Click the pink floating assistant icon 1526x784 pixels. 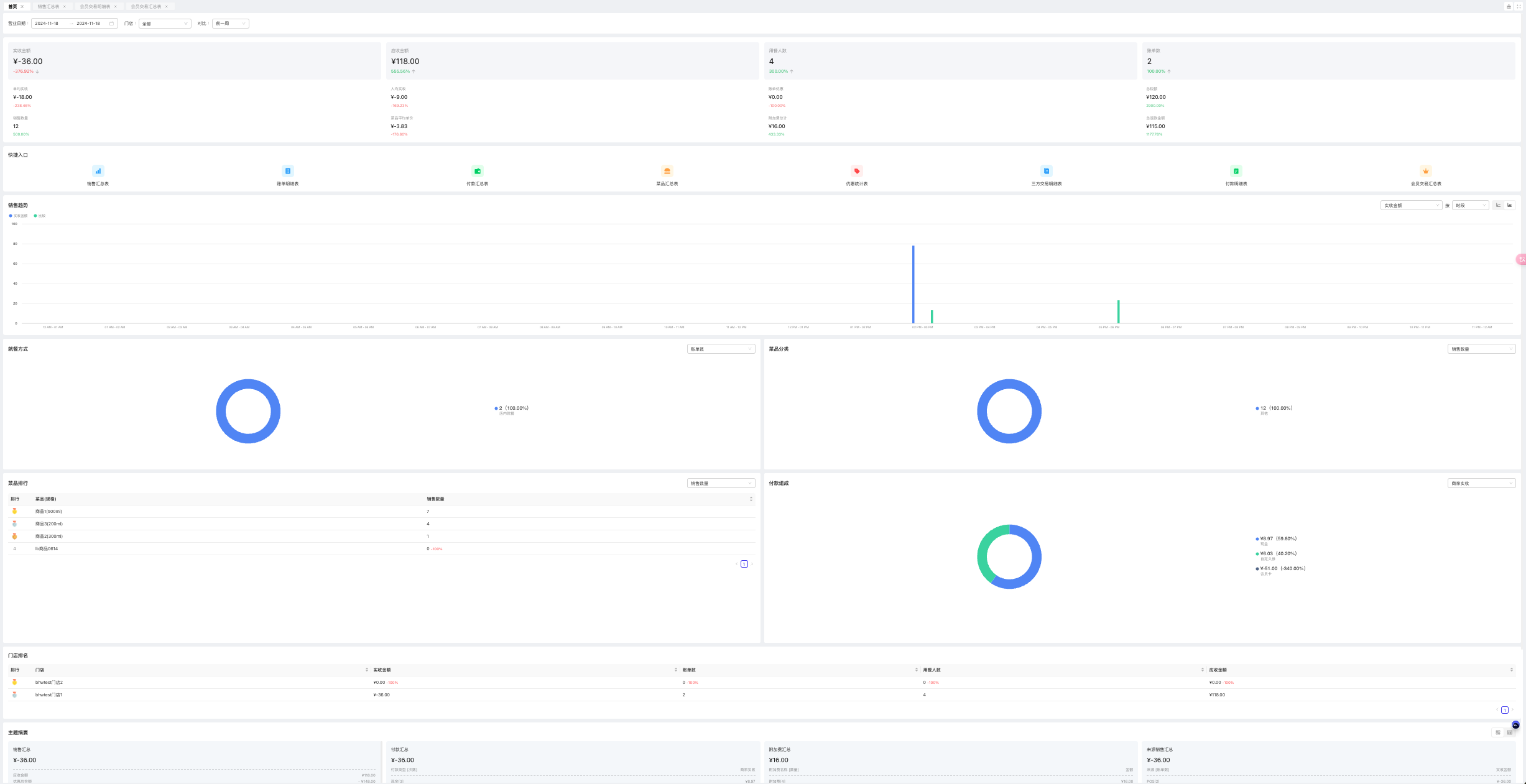point(1521,259)
